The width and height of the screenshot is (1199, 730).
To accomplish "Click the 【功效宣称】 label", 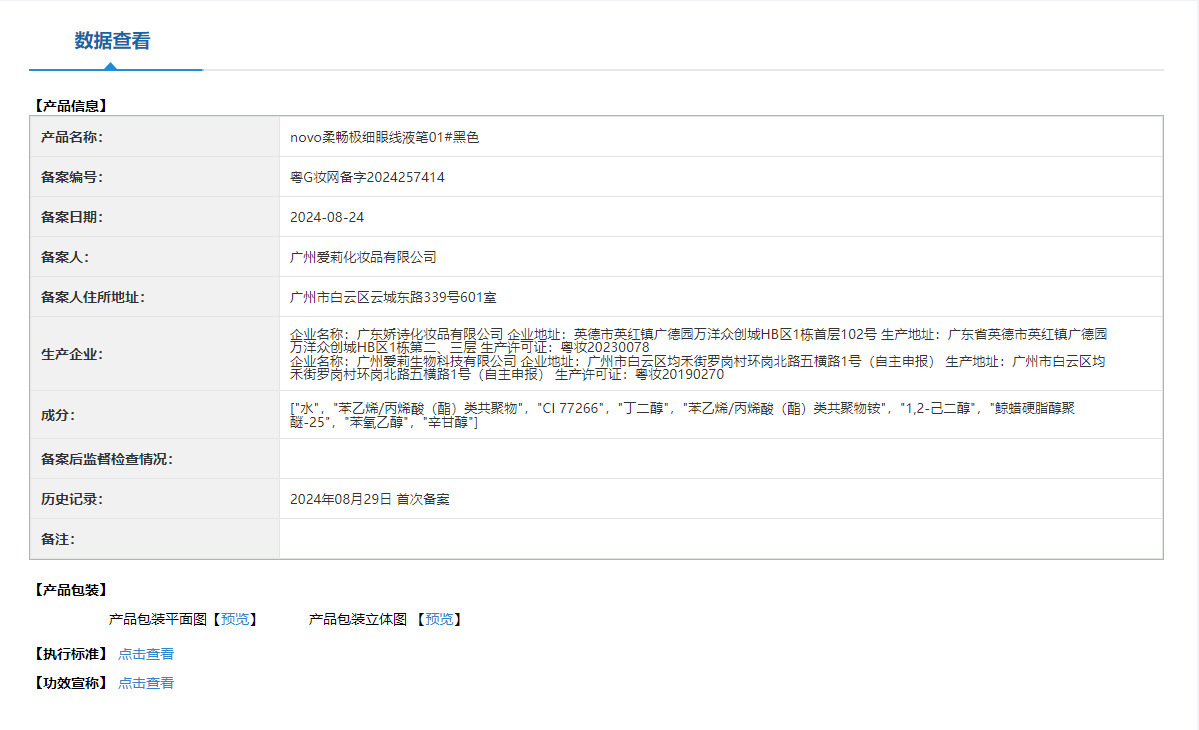I will point(70,683).
